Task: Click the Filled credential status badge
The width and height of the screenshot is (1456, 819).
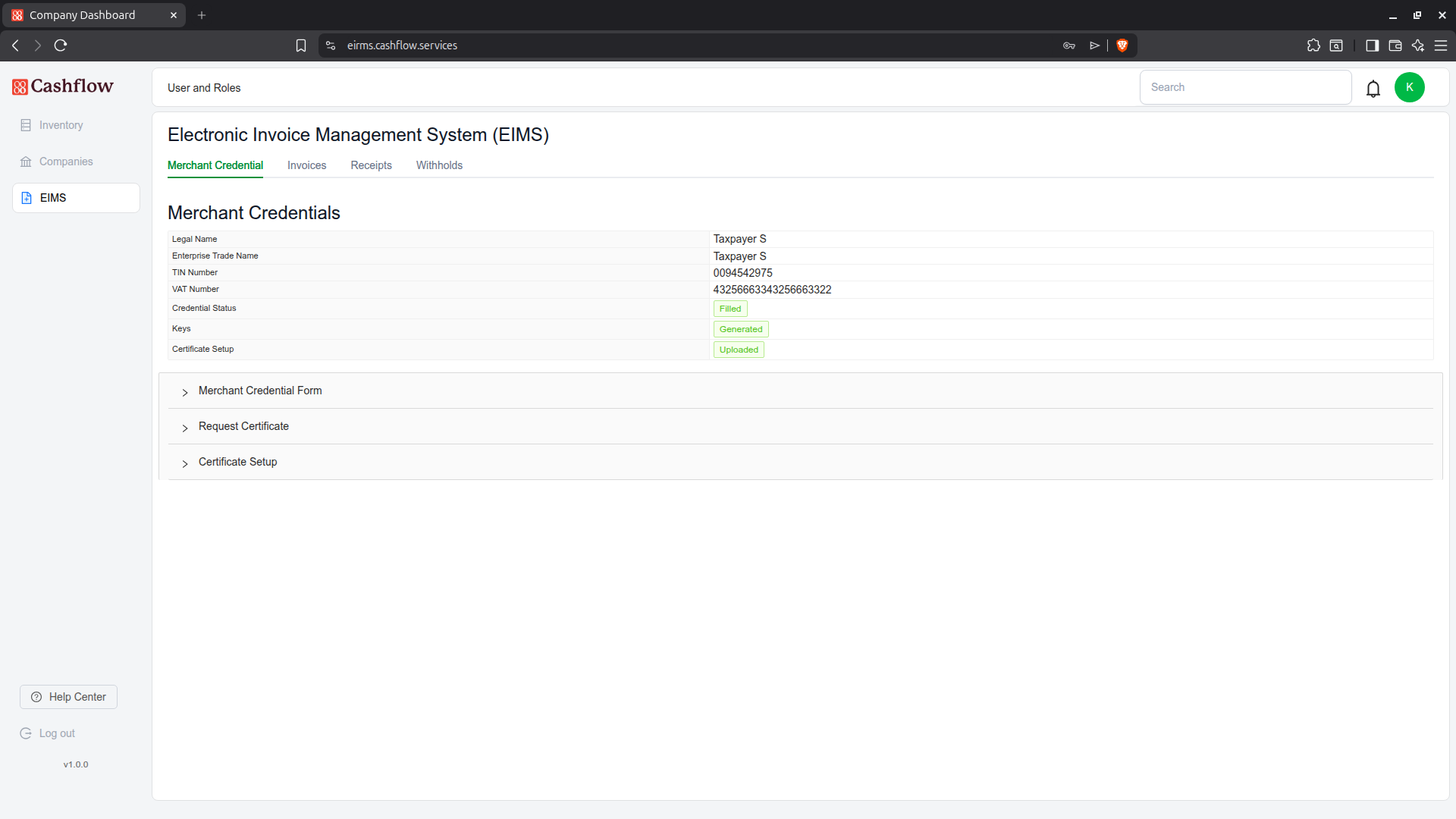Action: point(730,309)
